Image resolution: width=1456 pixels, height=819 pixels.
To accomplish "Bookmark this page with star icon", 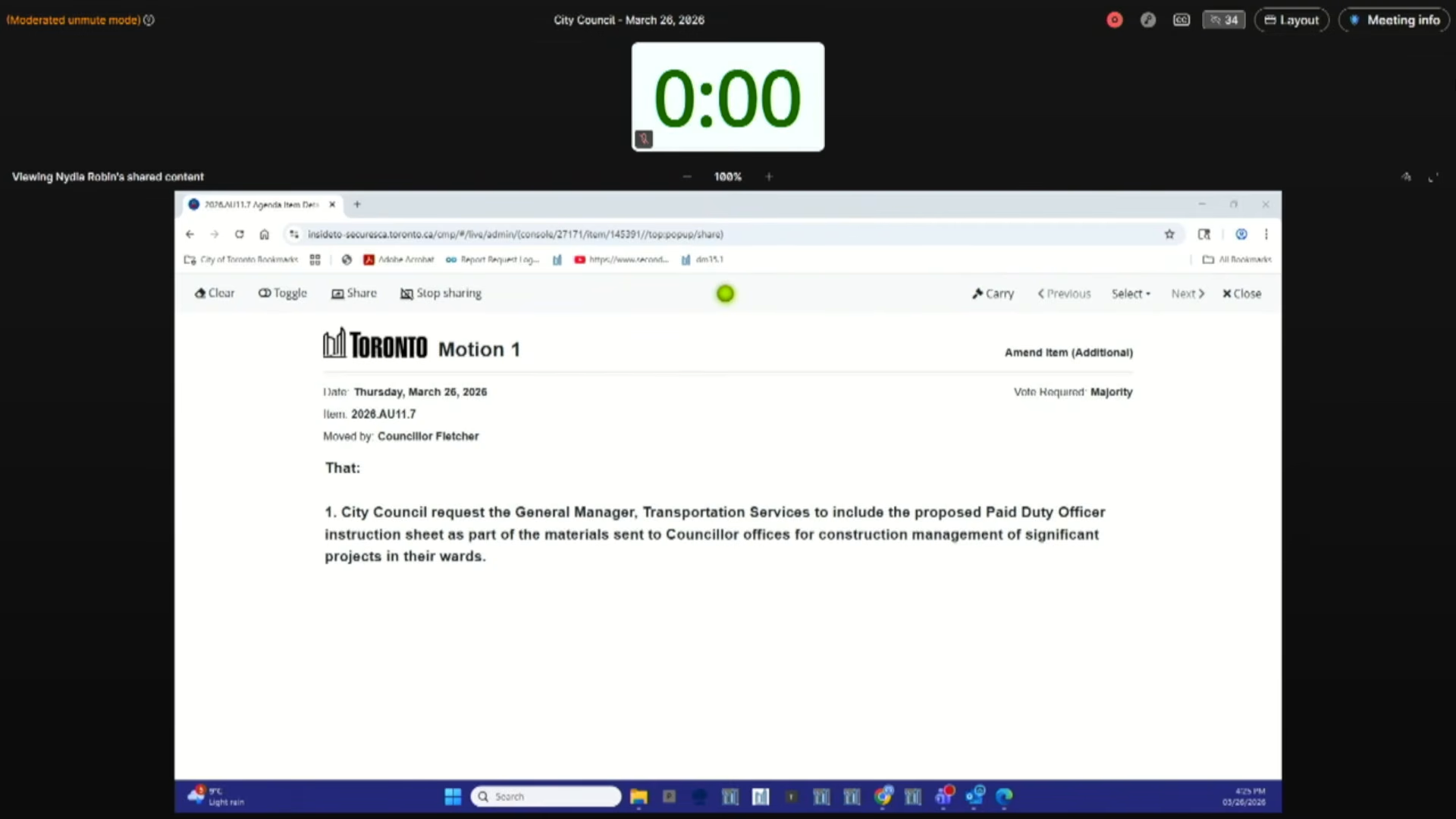I will 1169,234.
